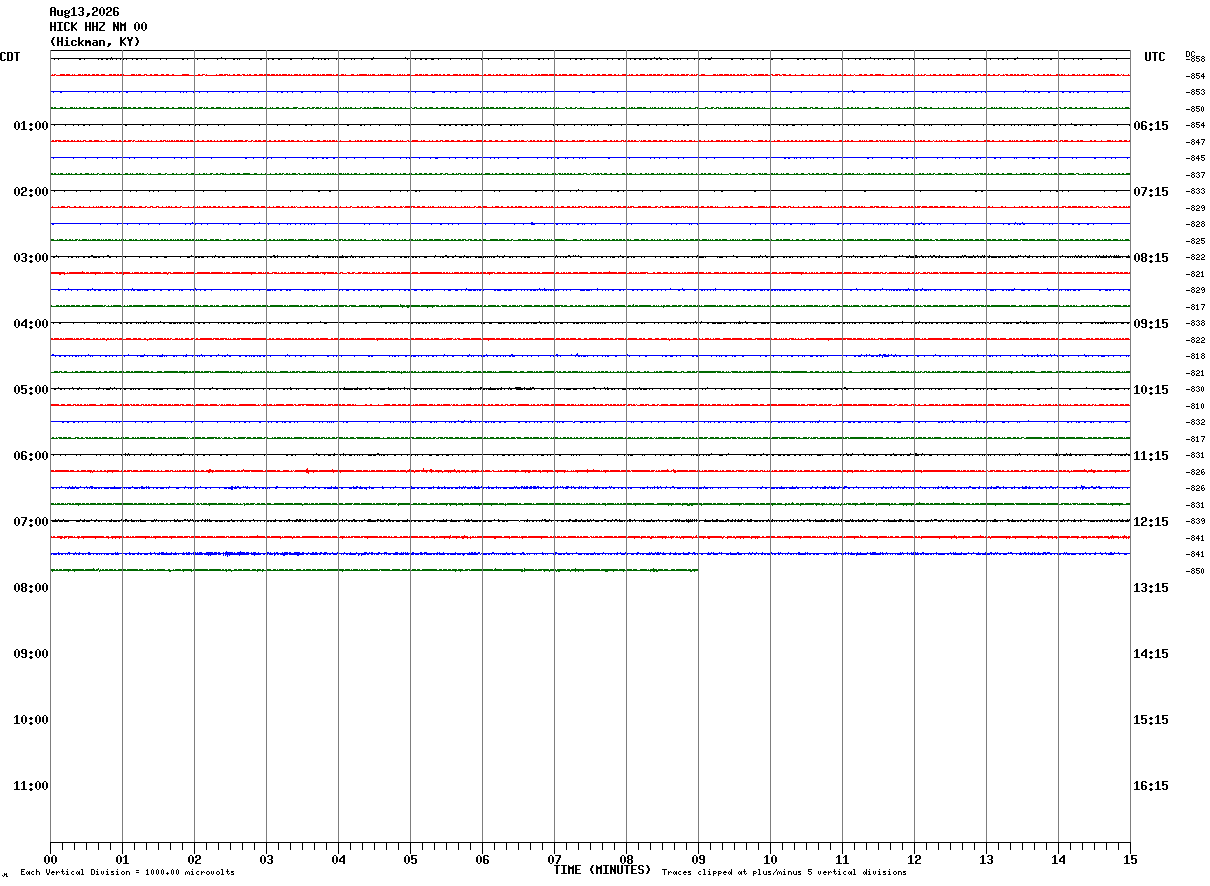Select DC offset value -810

click(x=1196, y=406)
